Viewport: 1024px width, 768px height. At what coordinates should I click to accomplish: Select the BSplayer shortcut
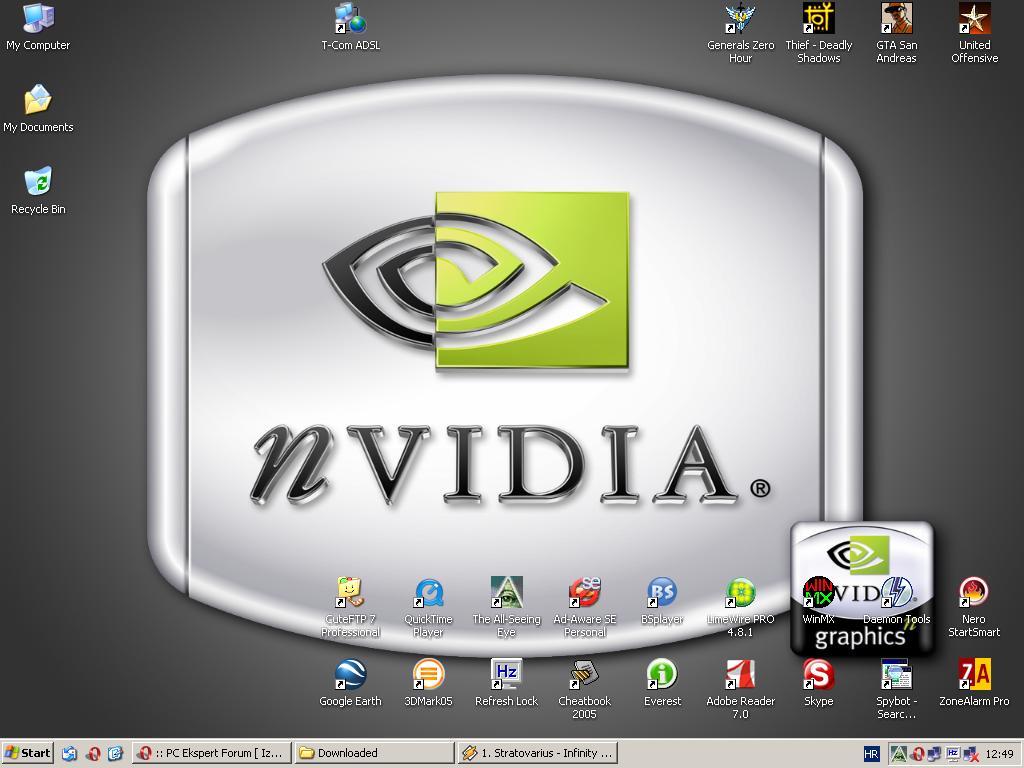click(x=662, y=600)
